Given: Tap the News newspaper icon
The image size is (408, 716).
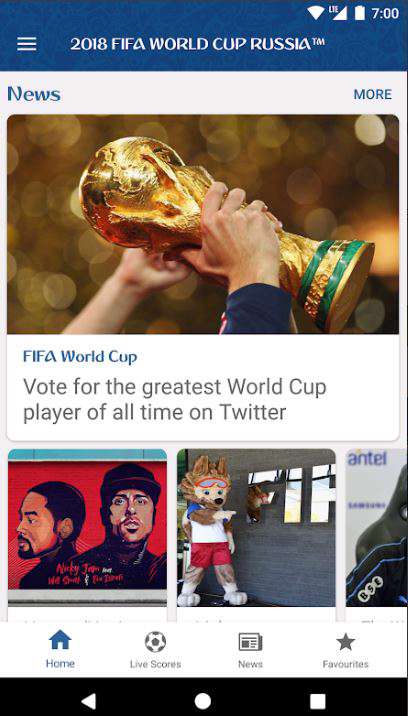Looking at the screenshot, I should pyautogui.click(x=250, y=642).
